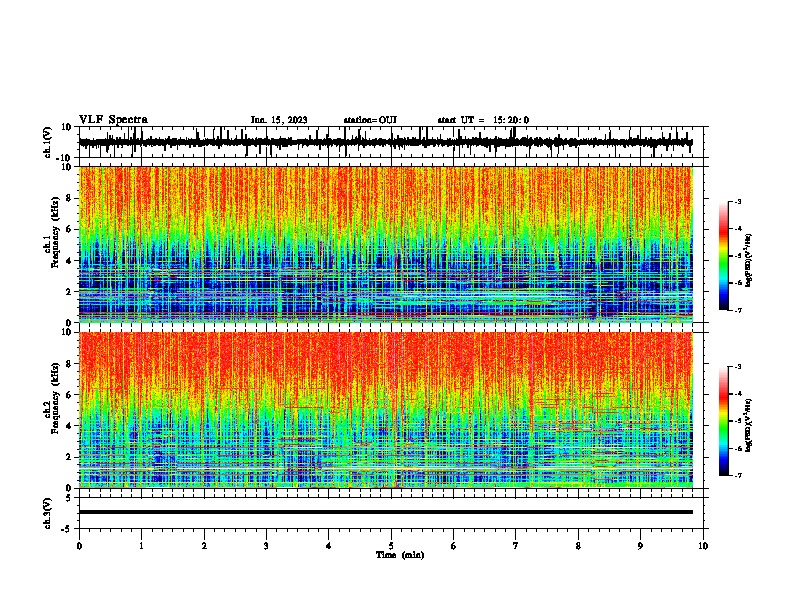Viewport: 792px width, 612px height.
Task: Click time axis tick label "0"
Action: click(x=79, y=546)
